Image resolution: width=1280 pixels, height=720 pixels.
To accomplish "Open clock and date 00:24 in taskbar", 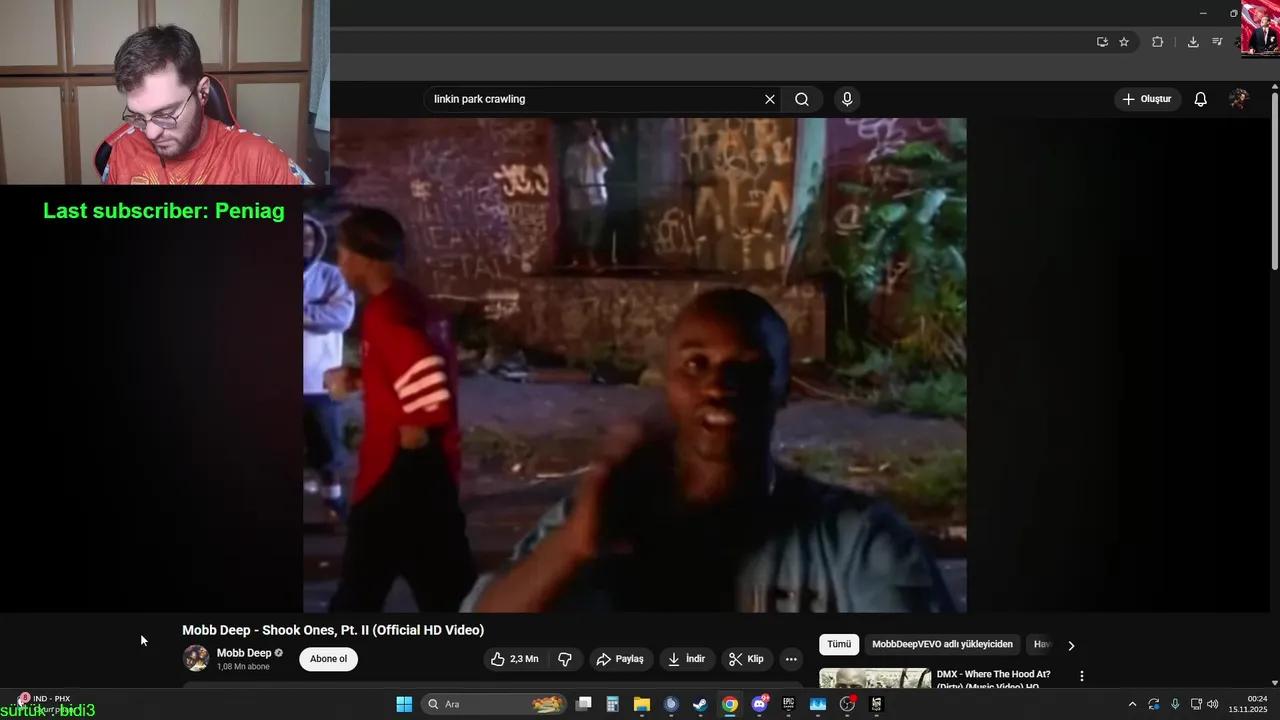I will tap(1249, 704).
